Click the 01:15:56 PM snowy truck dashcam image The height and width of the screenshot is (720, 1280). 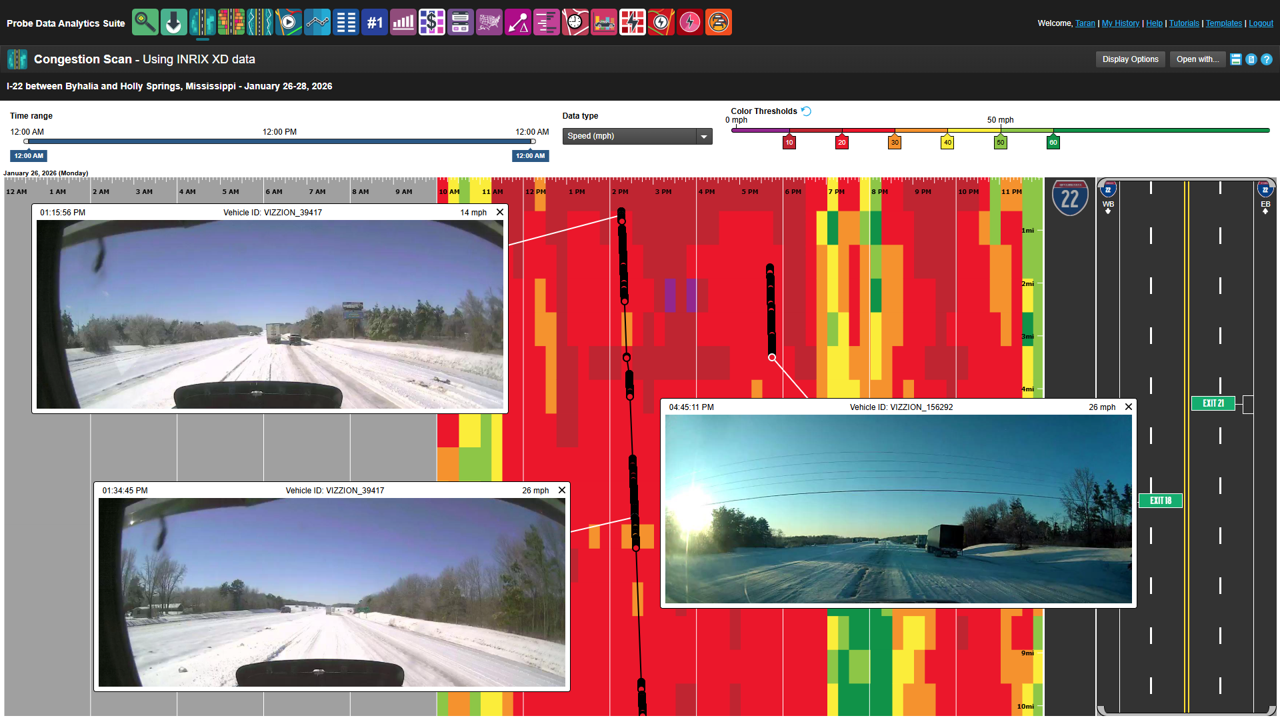(x=270, y=314)
